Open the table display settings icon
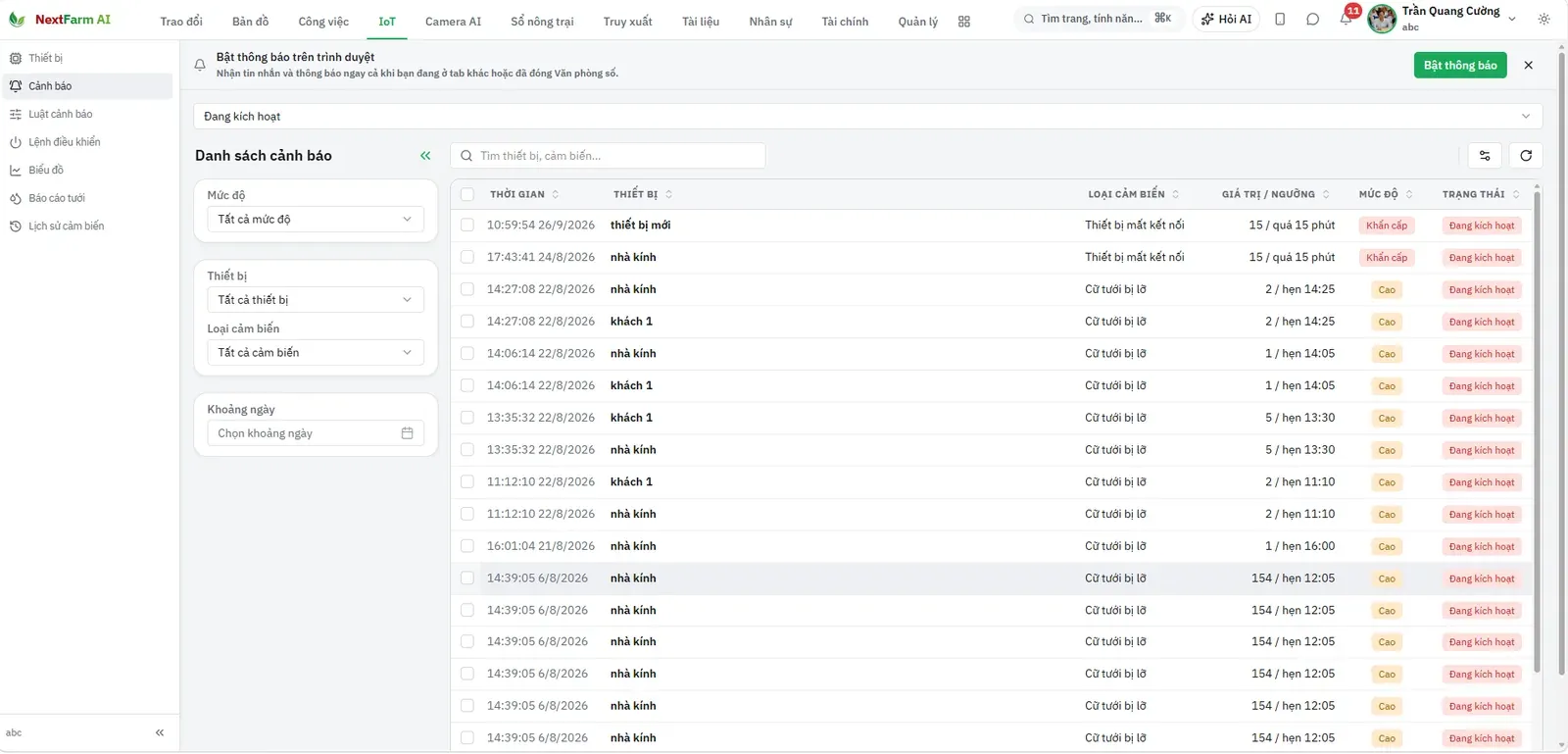Viewport: 1568px width, 754px height. (x=1485, y=156)
